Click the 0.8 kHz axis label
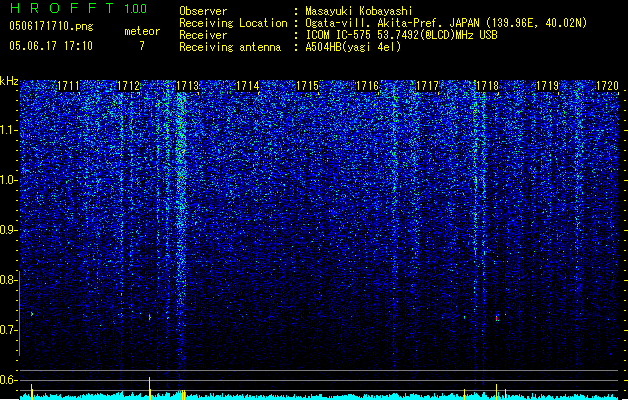 click(9, 280)
